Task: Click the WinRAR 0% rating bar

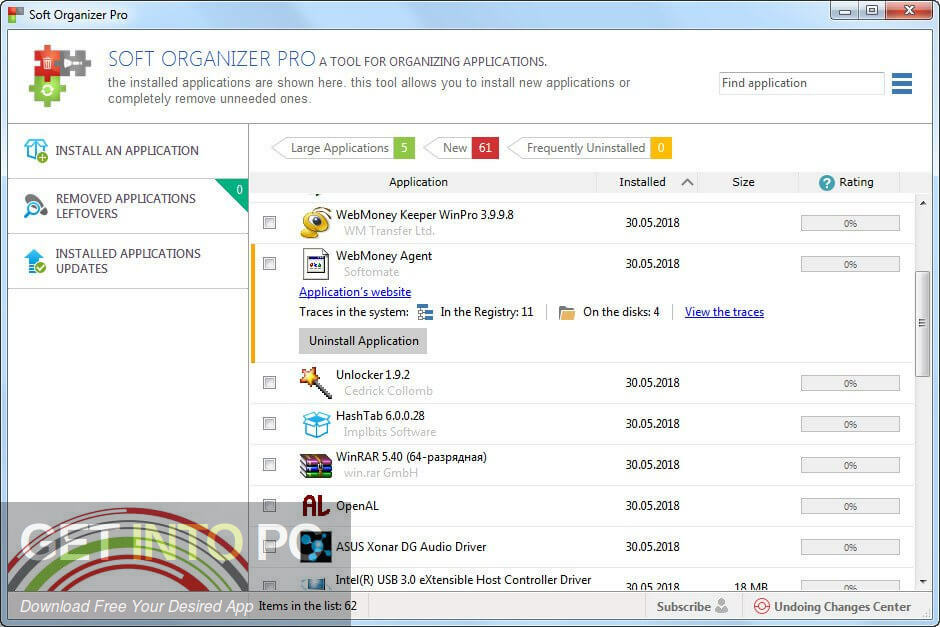Action: coord(850,466)
